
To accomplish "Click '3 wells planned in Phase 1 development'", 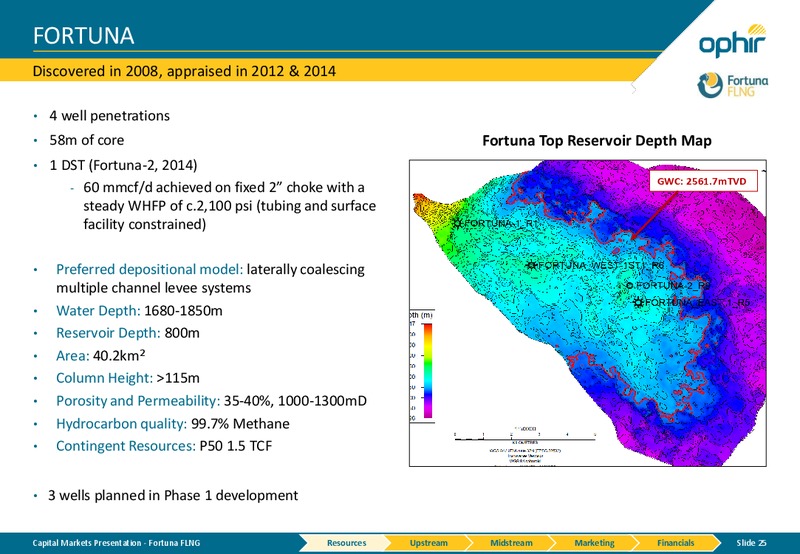I will pyautogui.click(x=173, y=495).
